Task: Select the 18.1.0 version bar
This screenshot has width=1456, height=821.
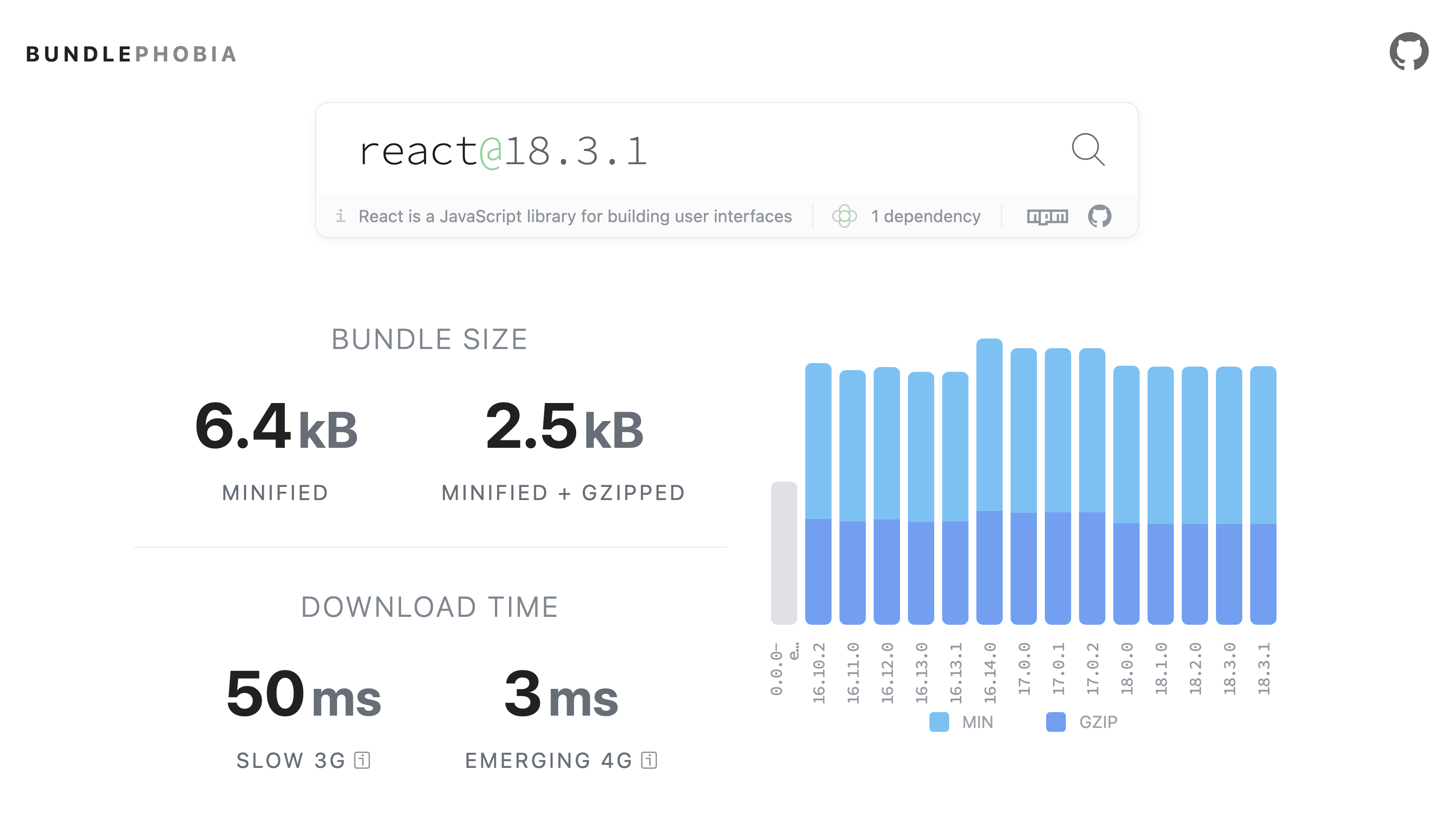Action: 1160,495
